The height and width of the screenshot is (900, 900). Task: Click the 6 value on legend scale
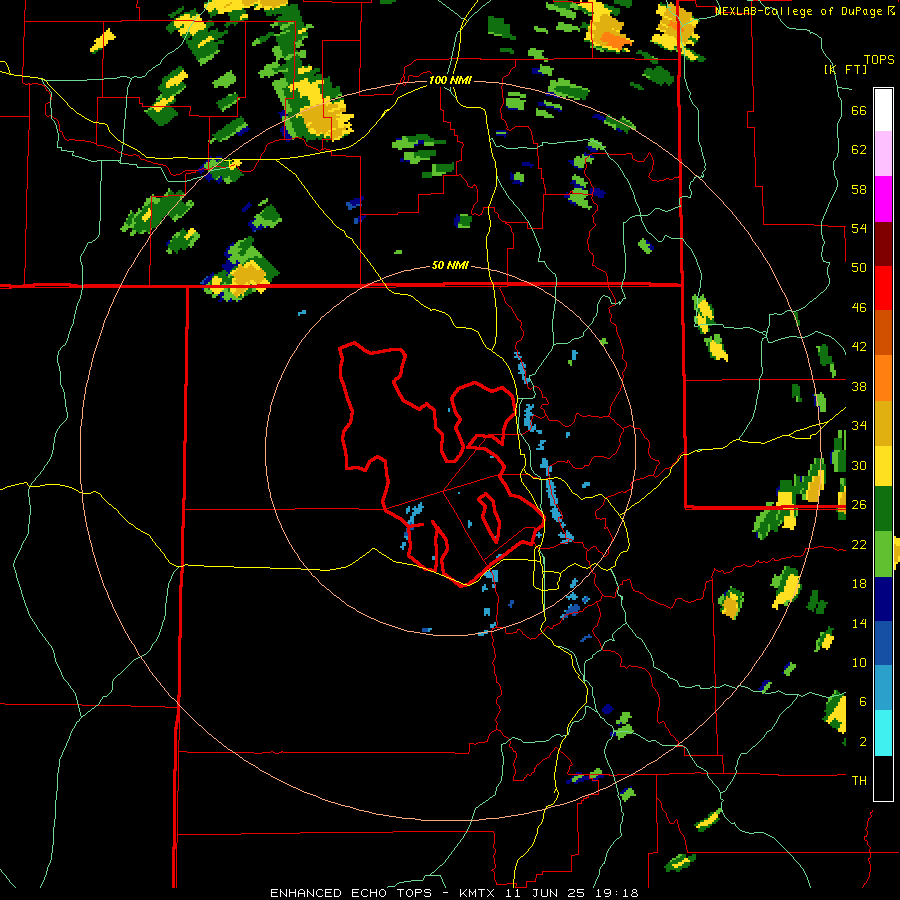pyautogui.click(x=862, y=702)
